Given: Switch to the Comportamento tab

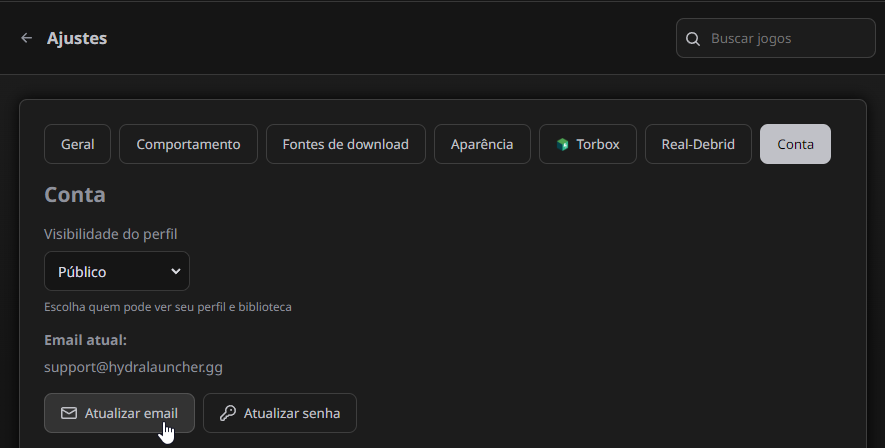Looking at the screenshot, I should click(x=189, y=144).
